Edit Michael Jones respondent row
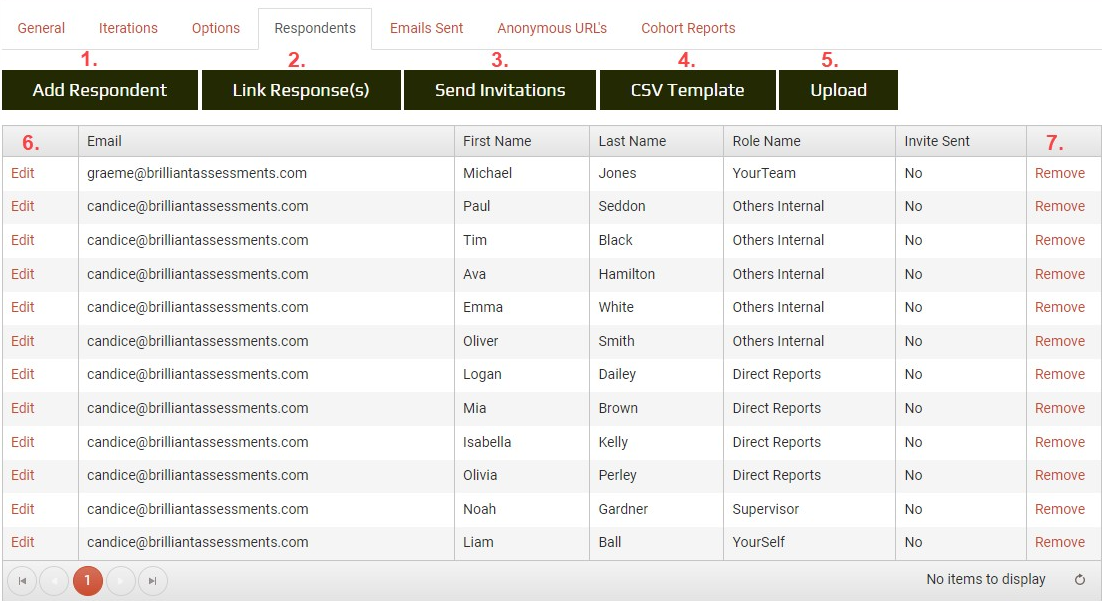1102x601 pixels. (23, 173)
